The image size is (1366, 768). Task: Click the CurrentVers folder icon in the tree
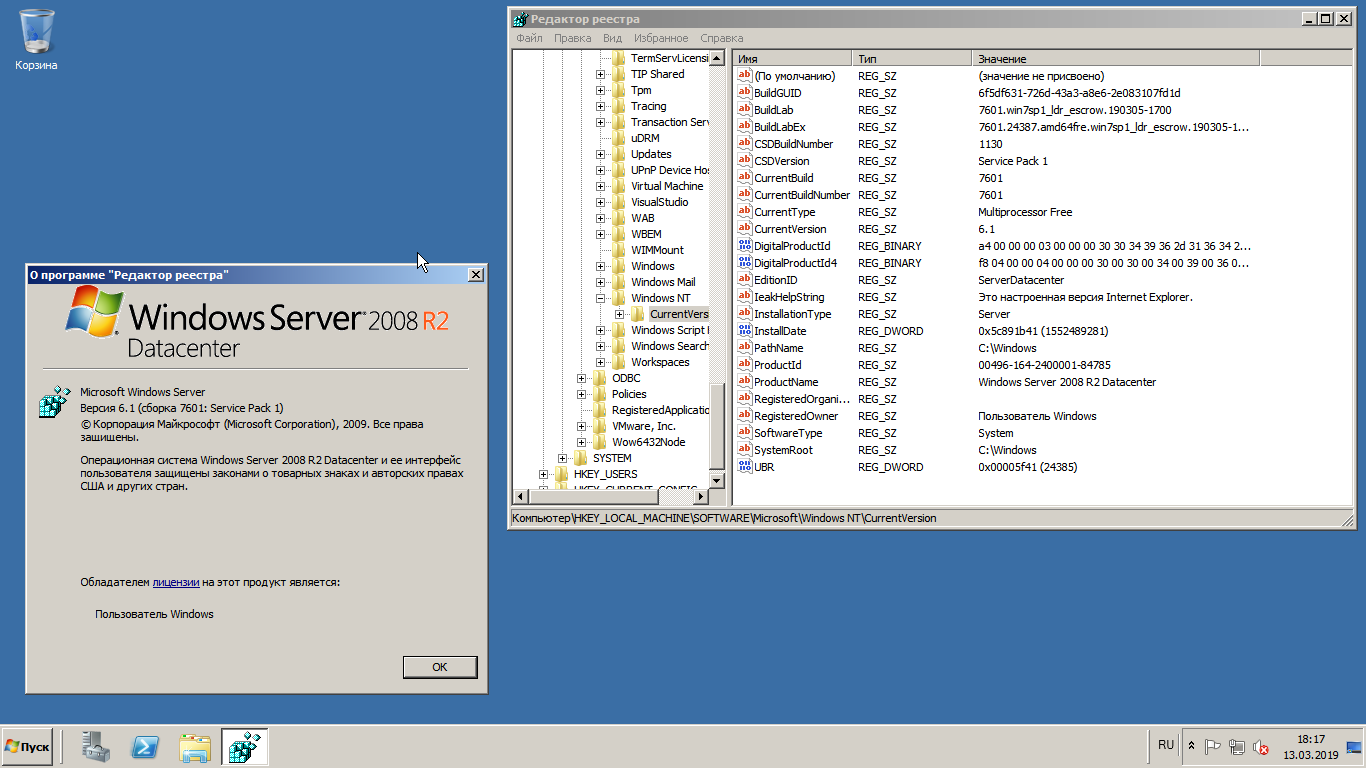(637, 314)
